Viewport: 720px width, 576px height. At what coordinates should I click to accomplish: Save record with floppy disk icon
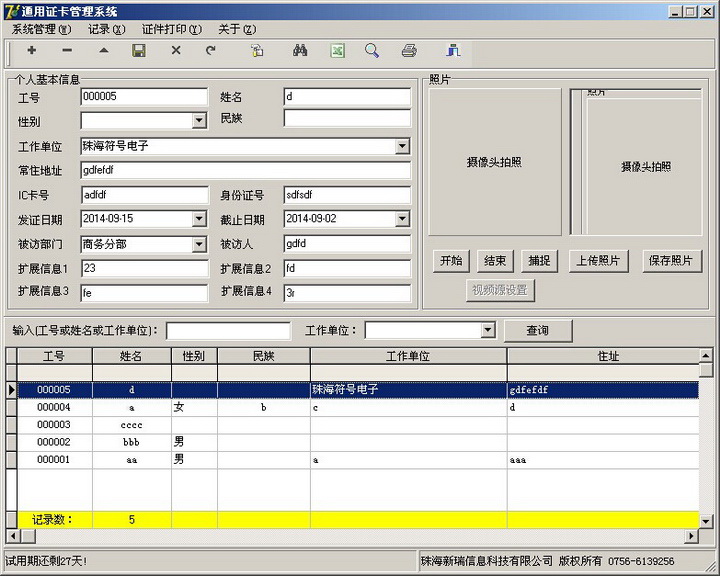point(139,51)
